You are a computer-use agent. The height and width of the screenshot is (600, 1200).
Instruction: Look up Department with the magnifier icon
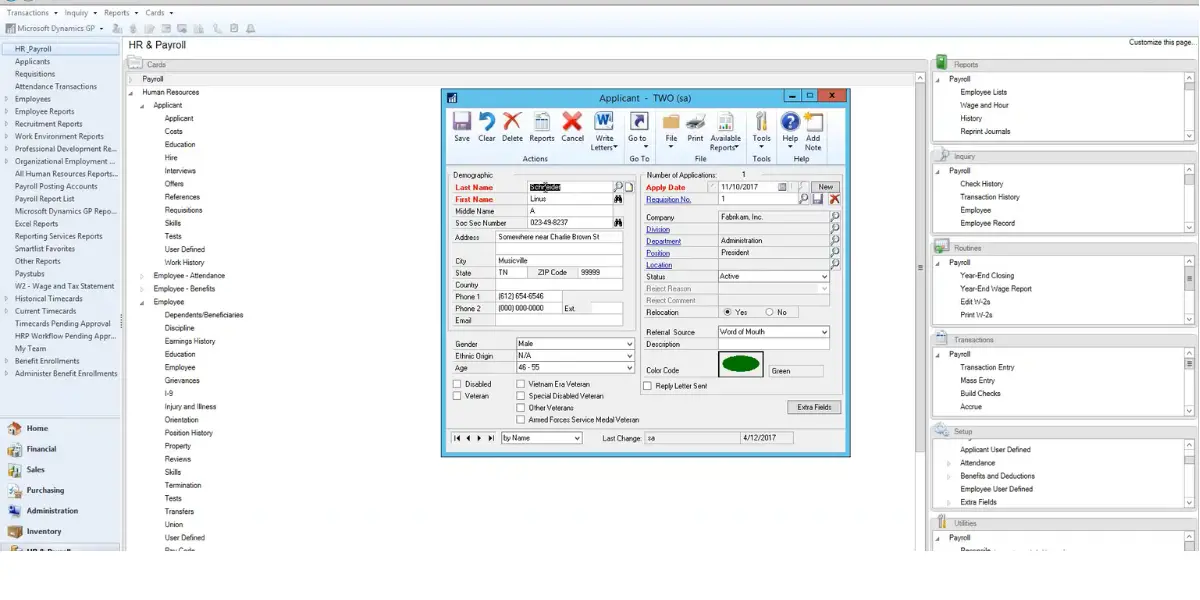(835, 240)
